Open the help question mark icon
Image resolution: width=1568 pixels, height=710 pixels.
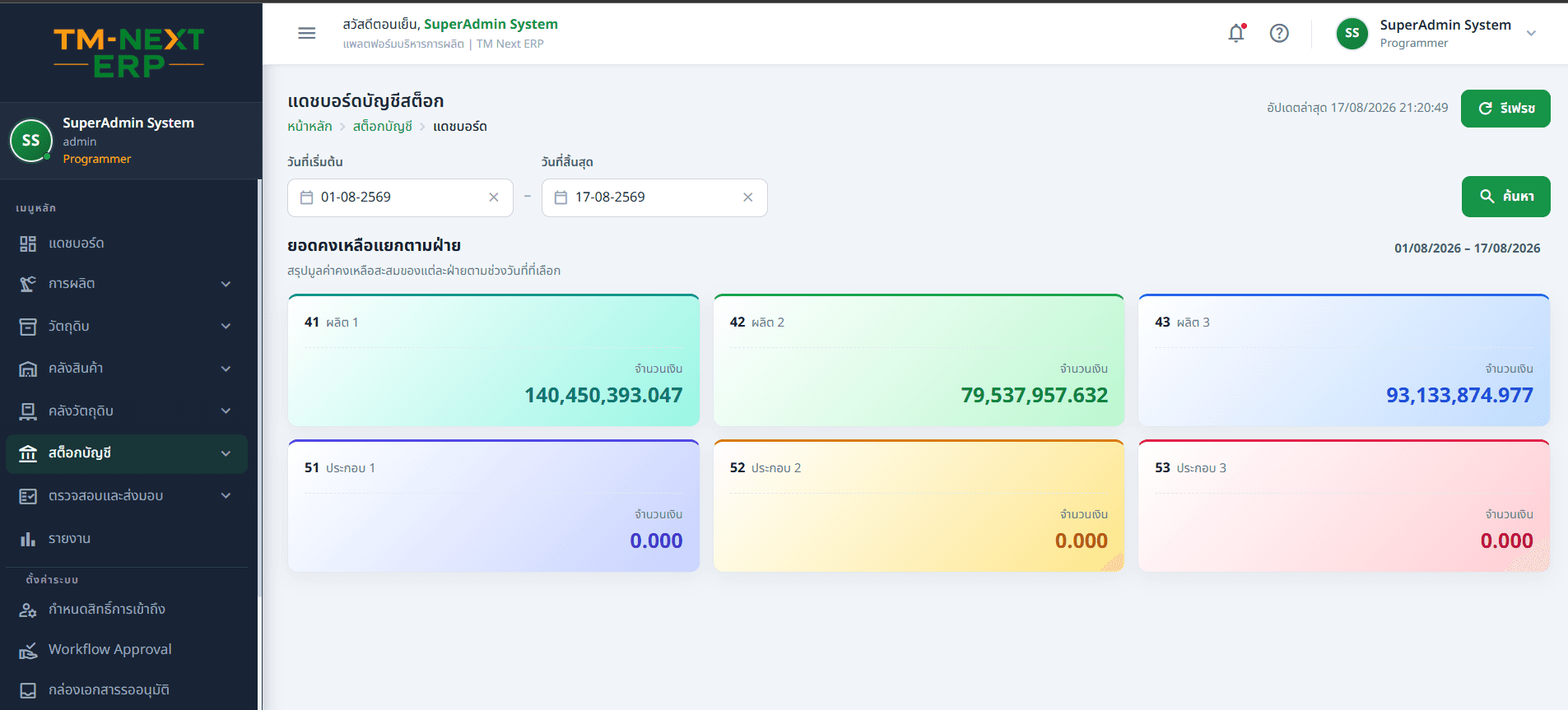[1279, 33]
